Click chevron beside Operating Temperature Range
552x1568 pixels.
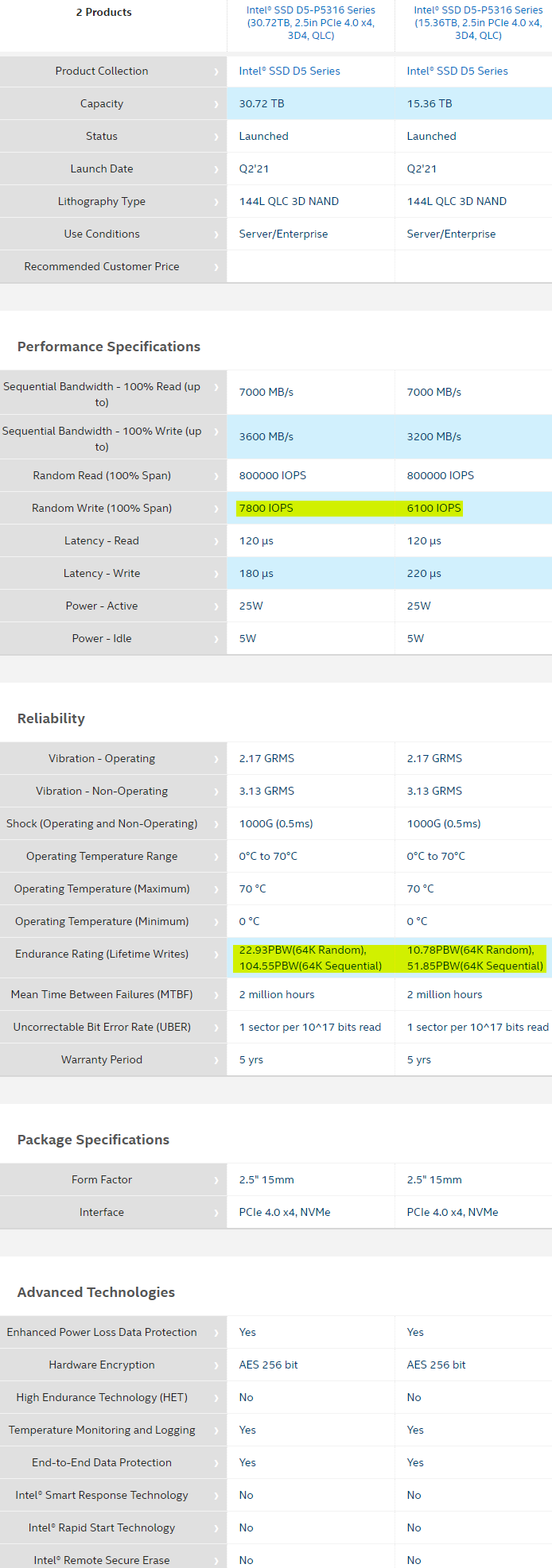click(216, 857)
